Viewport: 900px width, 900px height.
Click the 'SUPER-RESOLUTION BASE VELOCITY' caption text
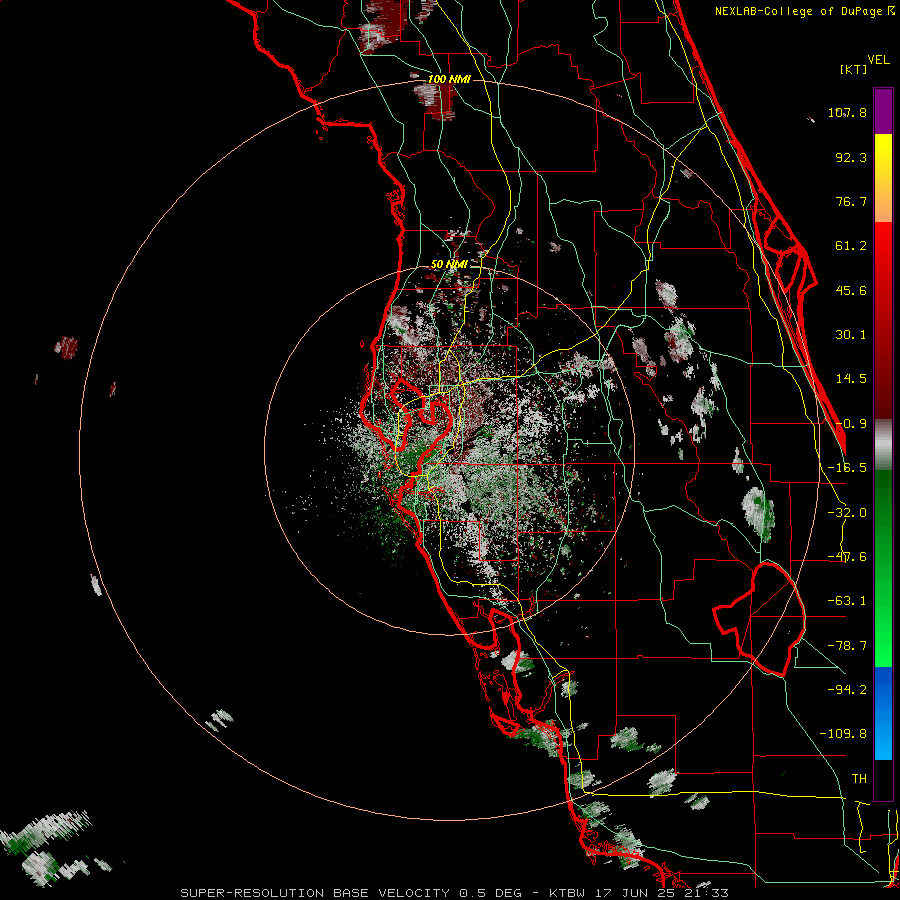click(x=315, y=893)
